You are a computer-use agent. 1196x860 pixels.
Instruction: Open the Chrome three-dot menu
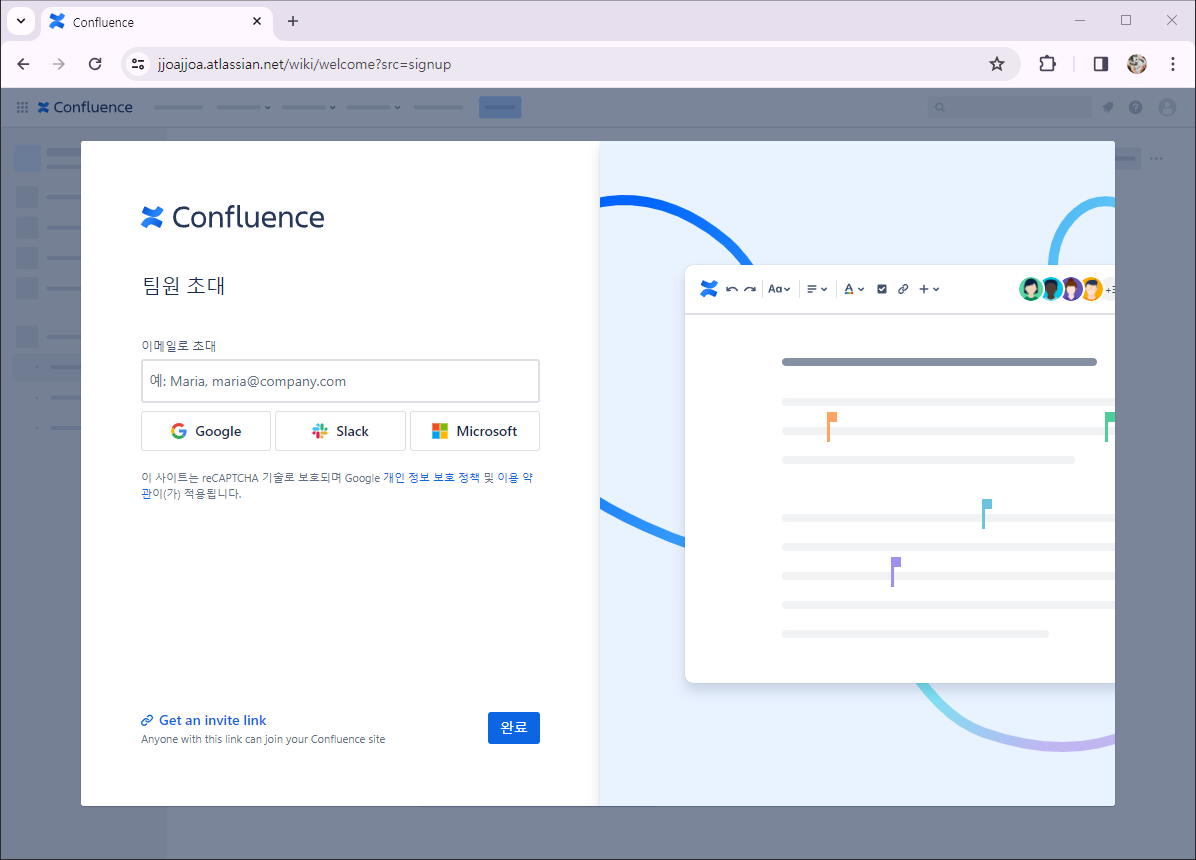coord(1173,64)
